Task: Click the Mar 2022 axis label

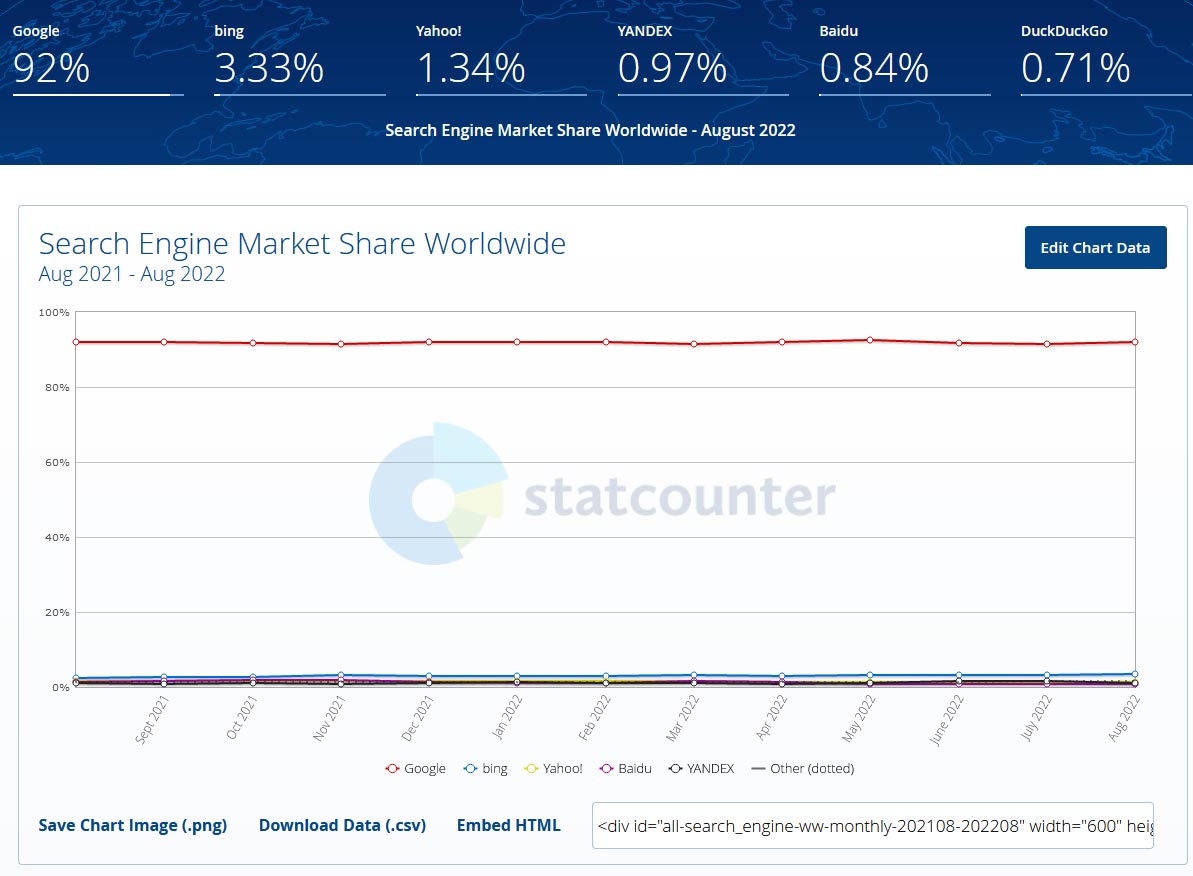Action: pos(682,719)
